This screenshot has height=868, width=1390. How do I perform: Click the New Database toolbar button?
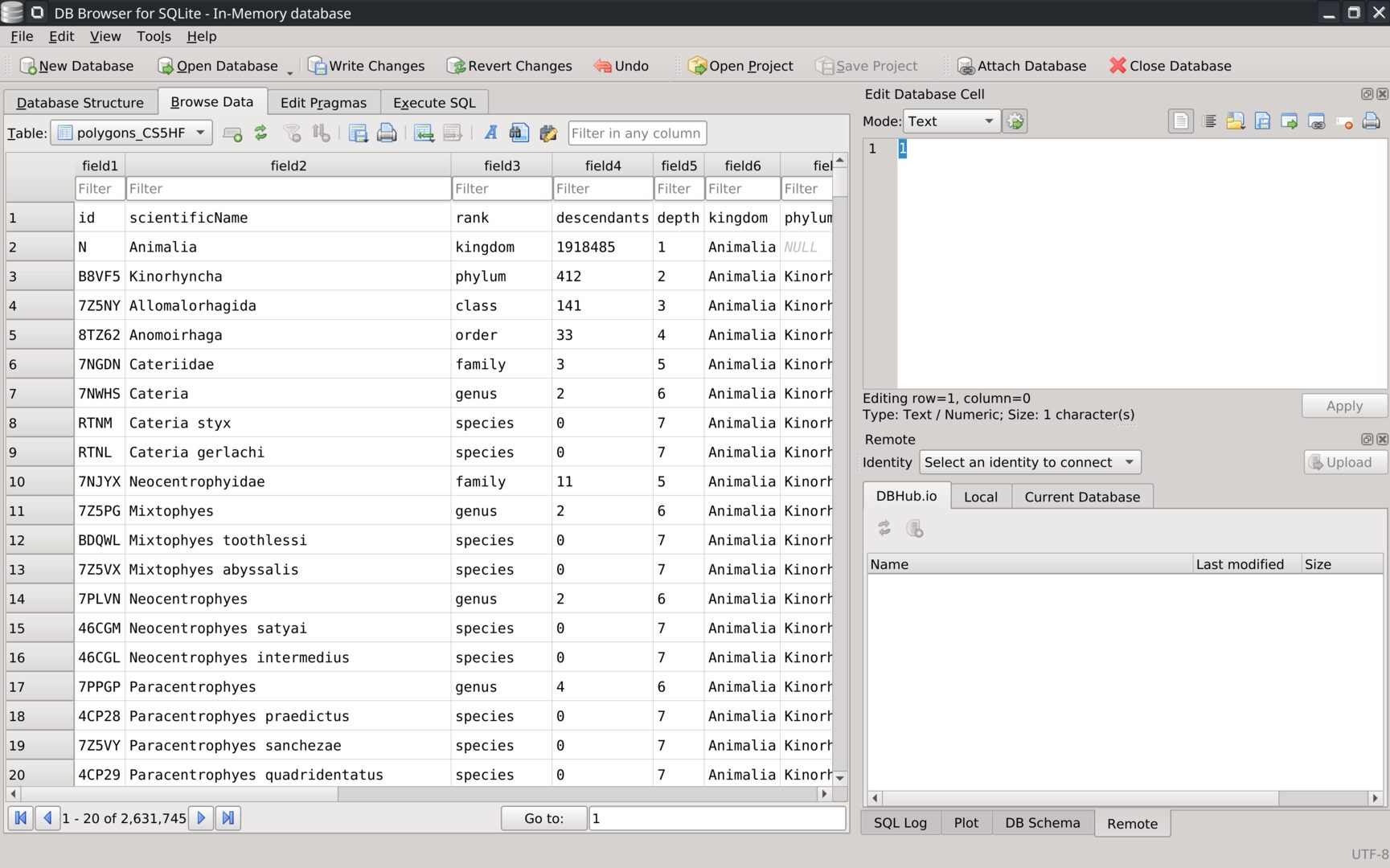[x=76, y=66]
